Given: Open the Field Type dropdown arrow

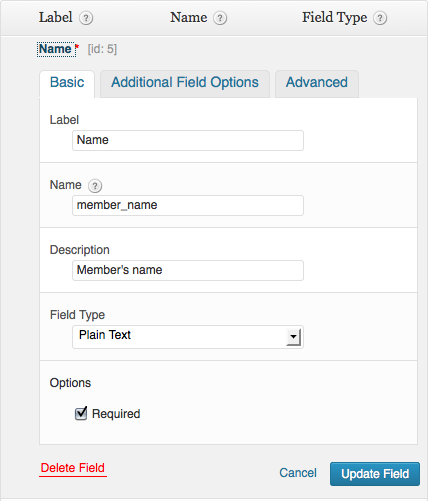Looking at the screenshot, I should pyautogui.click(x=293, y=337).
